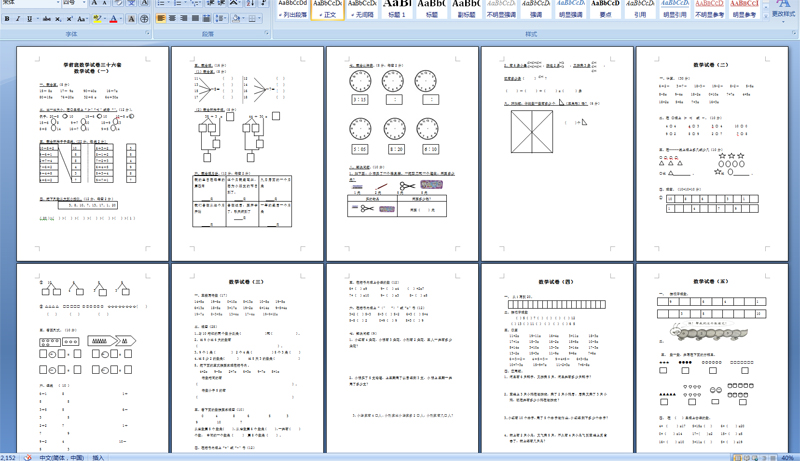Align text left

point(161,18)
